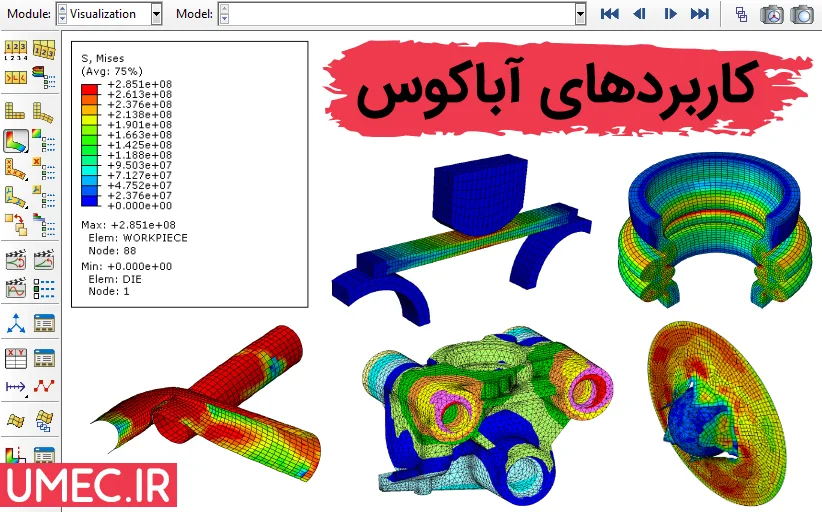Step to the previous frame

click(x=639, y=14)
